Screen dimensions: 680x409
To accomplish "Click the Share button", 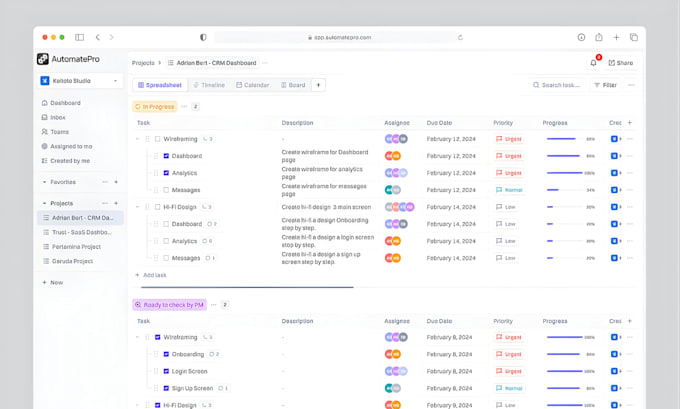I will pos(621,63).
